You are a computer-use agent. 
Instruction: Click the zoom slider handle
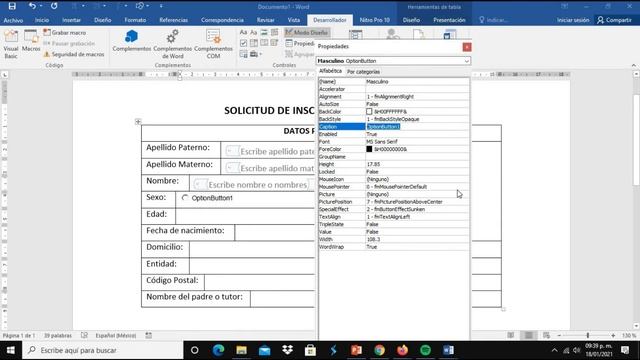coord(588,335)
